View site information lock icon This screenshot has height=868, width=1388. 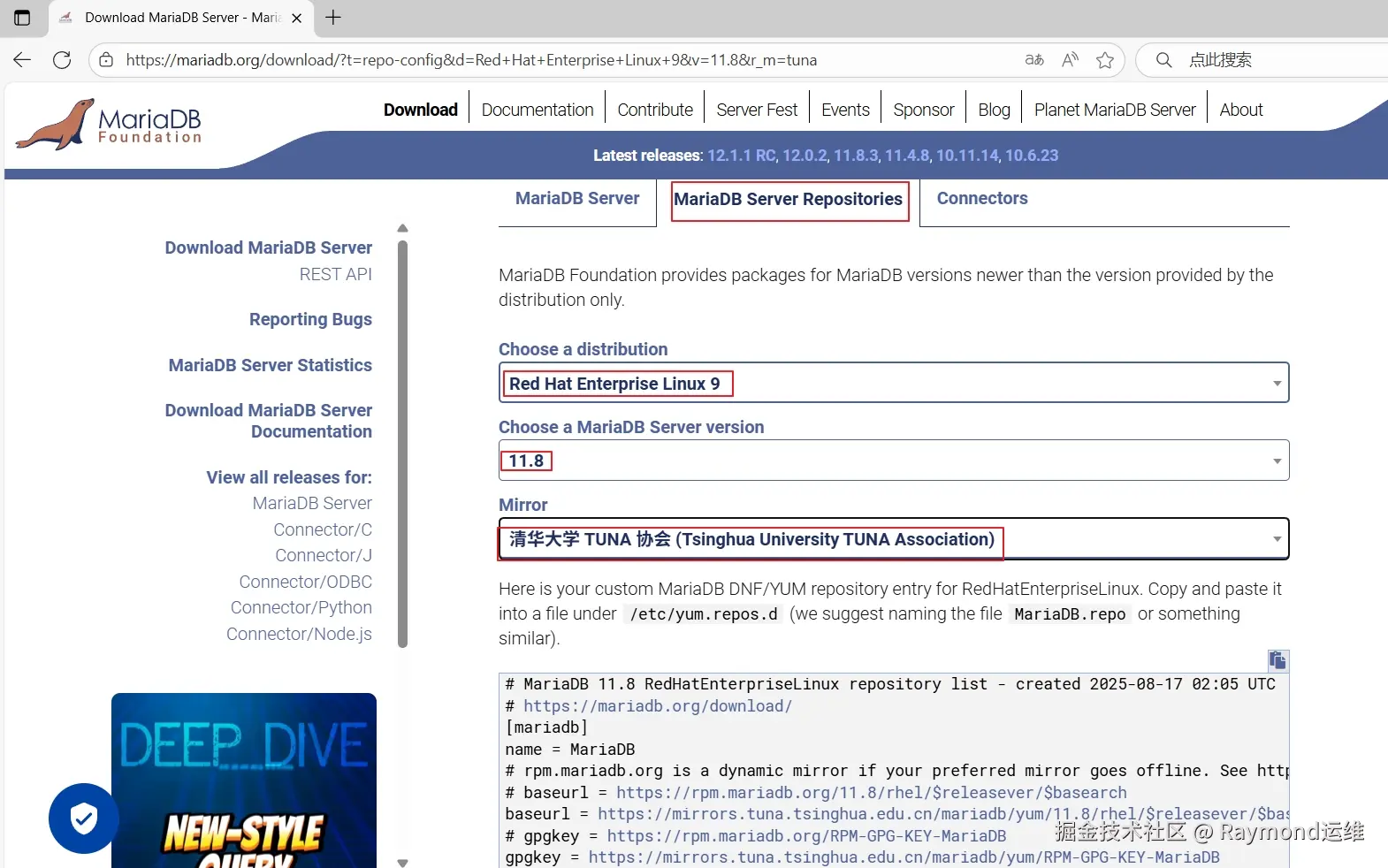(x=106, y=60)
